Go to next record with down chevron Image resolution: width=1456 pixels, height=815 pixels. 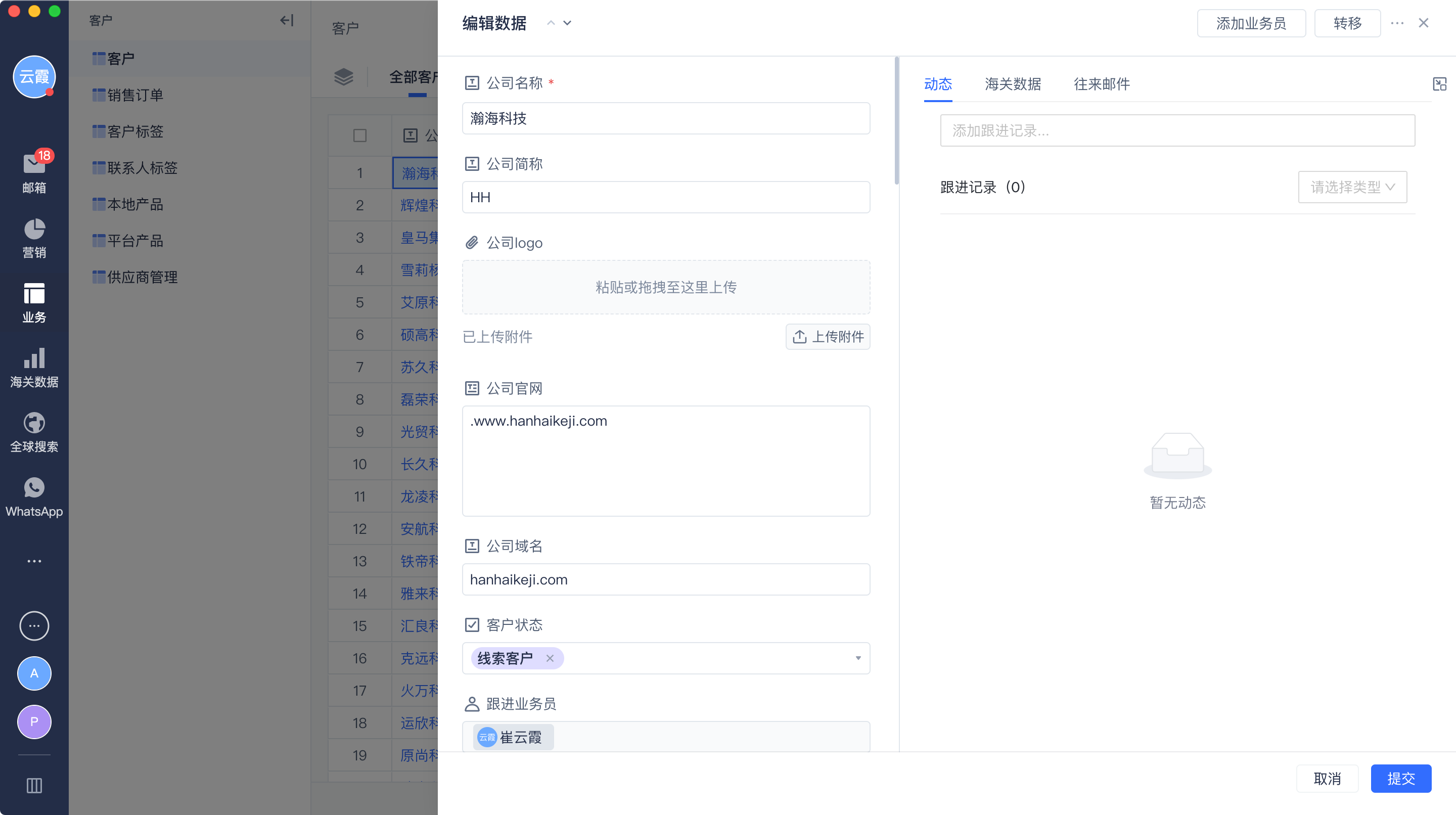[567, 23]
